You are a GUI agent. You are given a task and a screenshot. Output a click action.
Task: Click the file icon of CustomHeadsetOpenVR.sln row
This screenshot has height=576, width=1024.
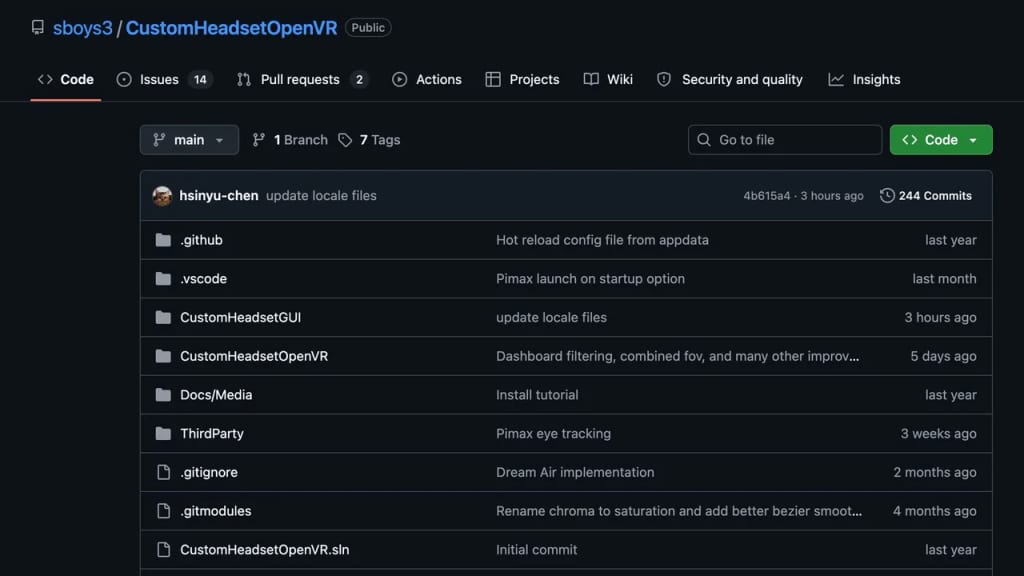pos(163,550)
